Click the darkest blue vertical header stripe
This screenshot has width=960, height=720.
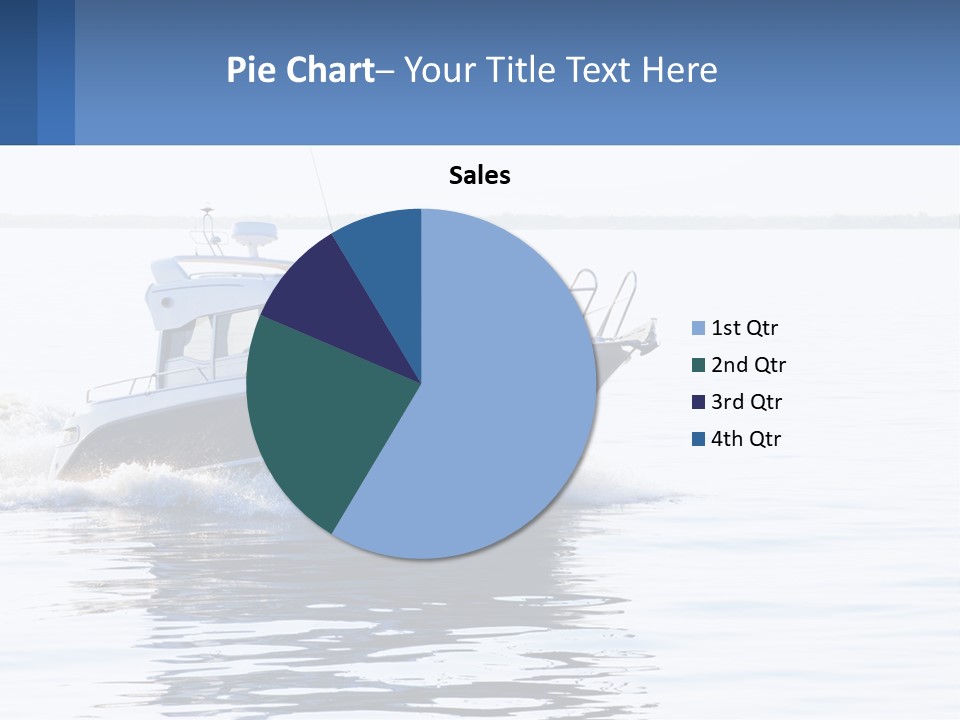18,72
